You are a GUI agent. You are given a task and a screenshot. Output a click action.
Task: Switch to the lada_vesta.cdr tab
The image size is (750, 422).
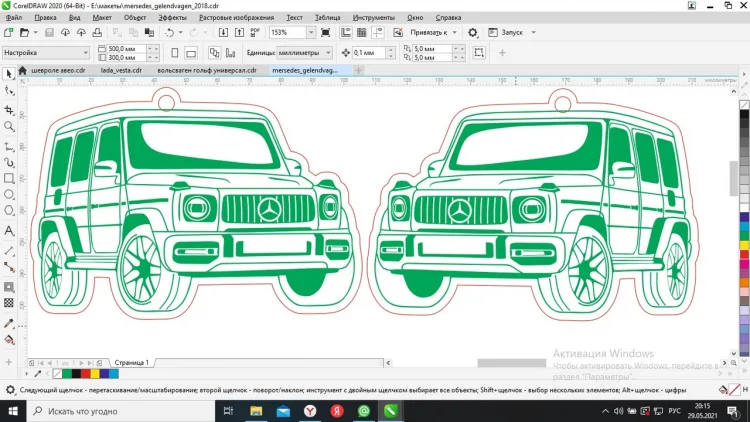(x=121, y=70)
